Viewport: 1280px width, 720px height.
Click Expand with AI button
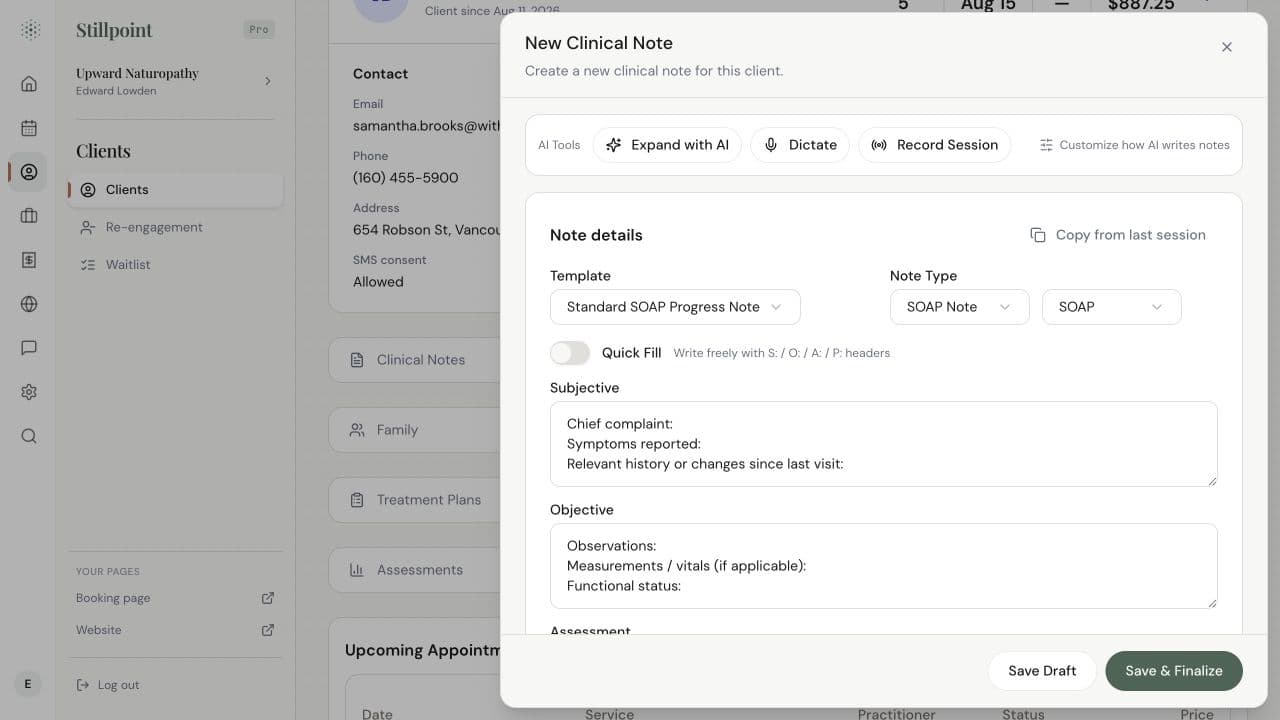pyautogui.click(x=668, y=145)
